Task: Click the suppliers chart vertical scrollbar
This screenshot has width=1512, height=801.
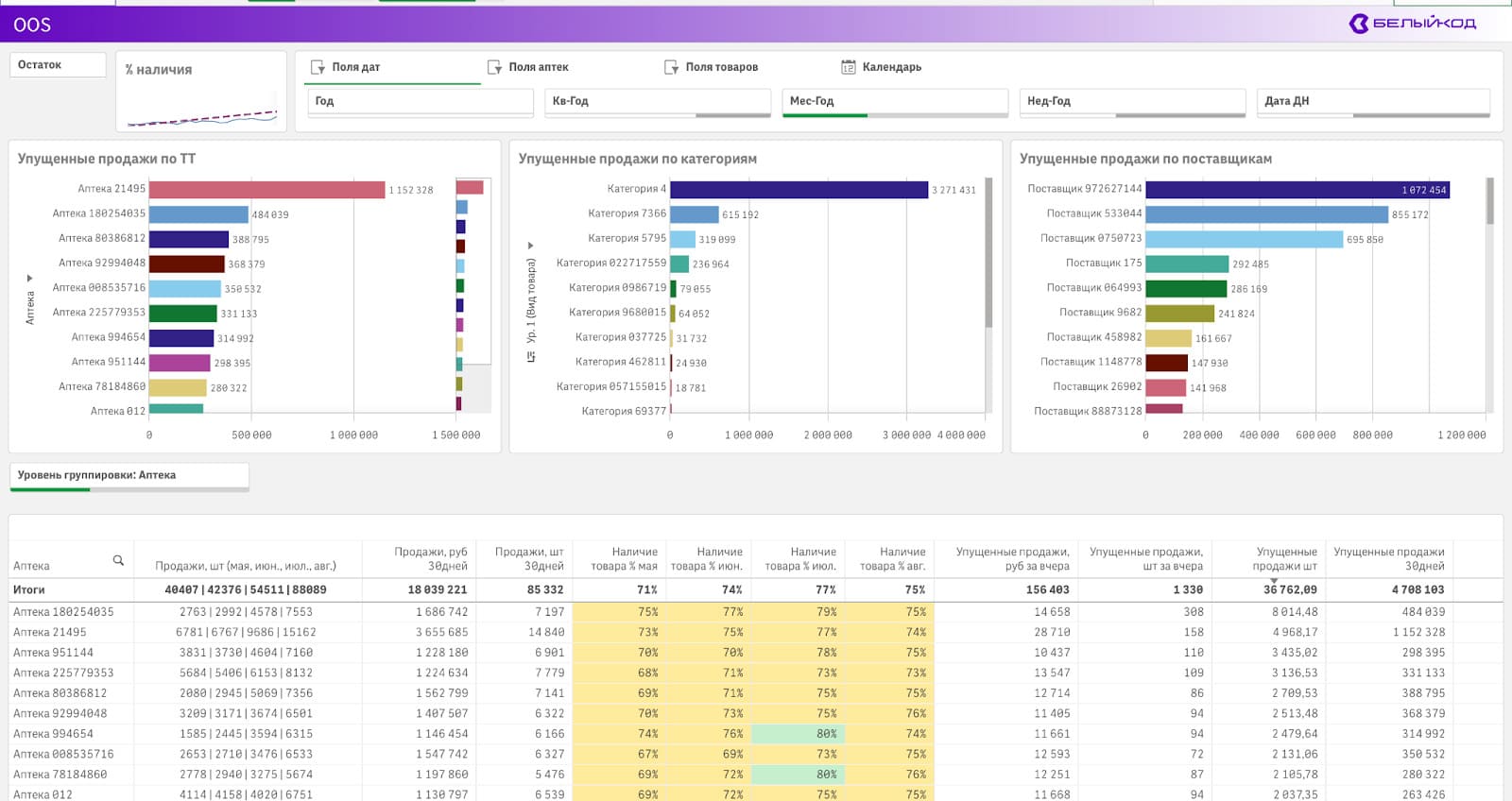Action: [x=1490, y=200]
